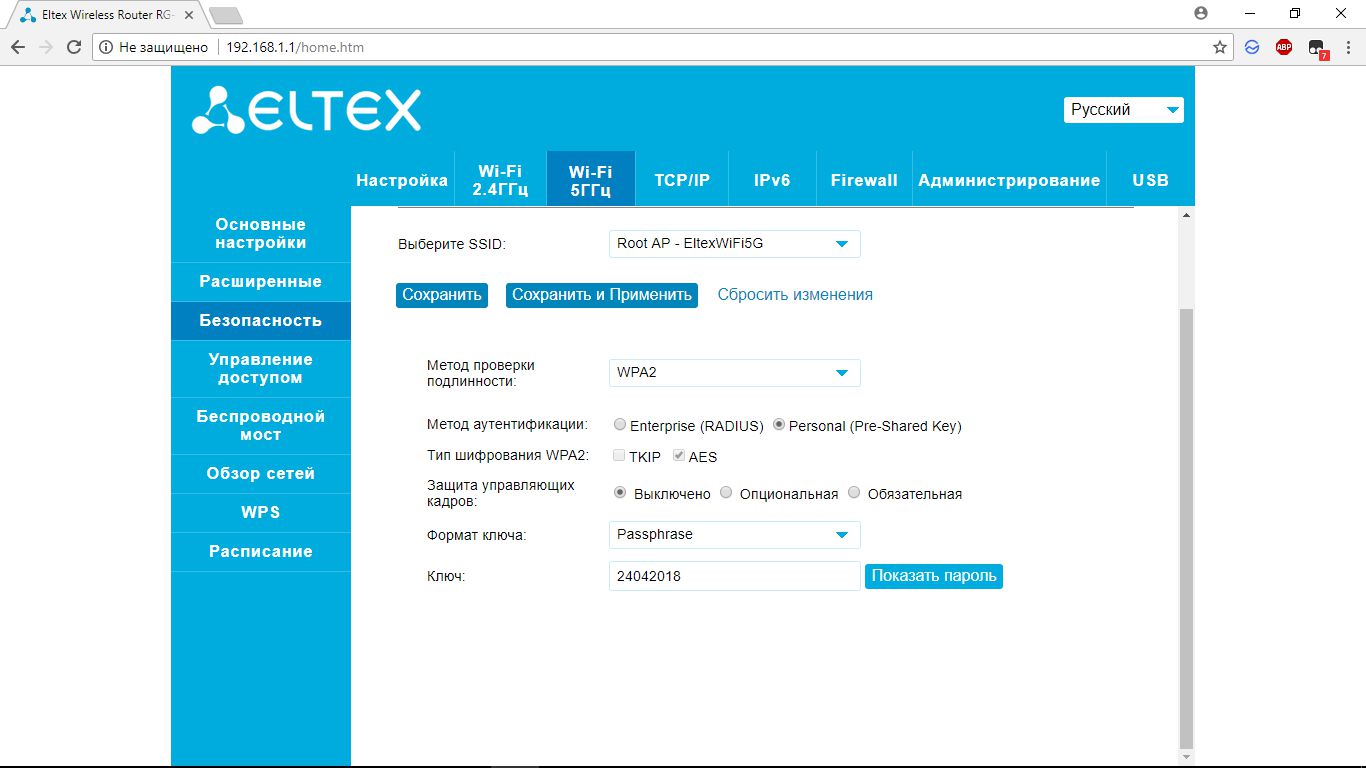
Task: Open the Passphrase key format dropdown
Action: (734, 535)
